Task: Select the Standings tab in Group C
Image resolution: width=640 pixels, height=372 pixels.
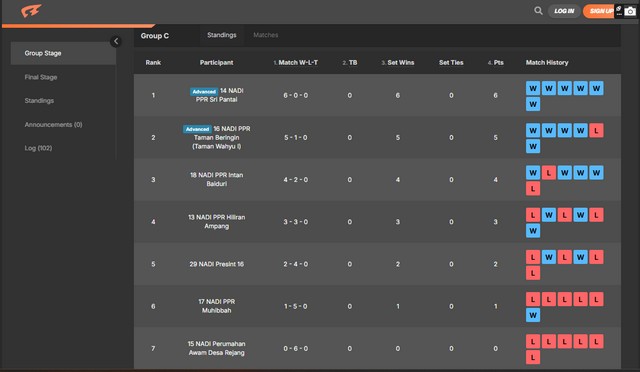Action: coord(222,35)
